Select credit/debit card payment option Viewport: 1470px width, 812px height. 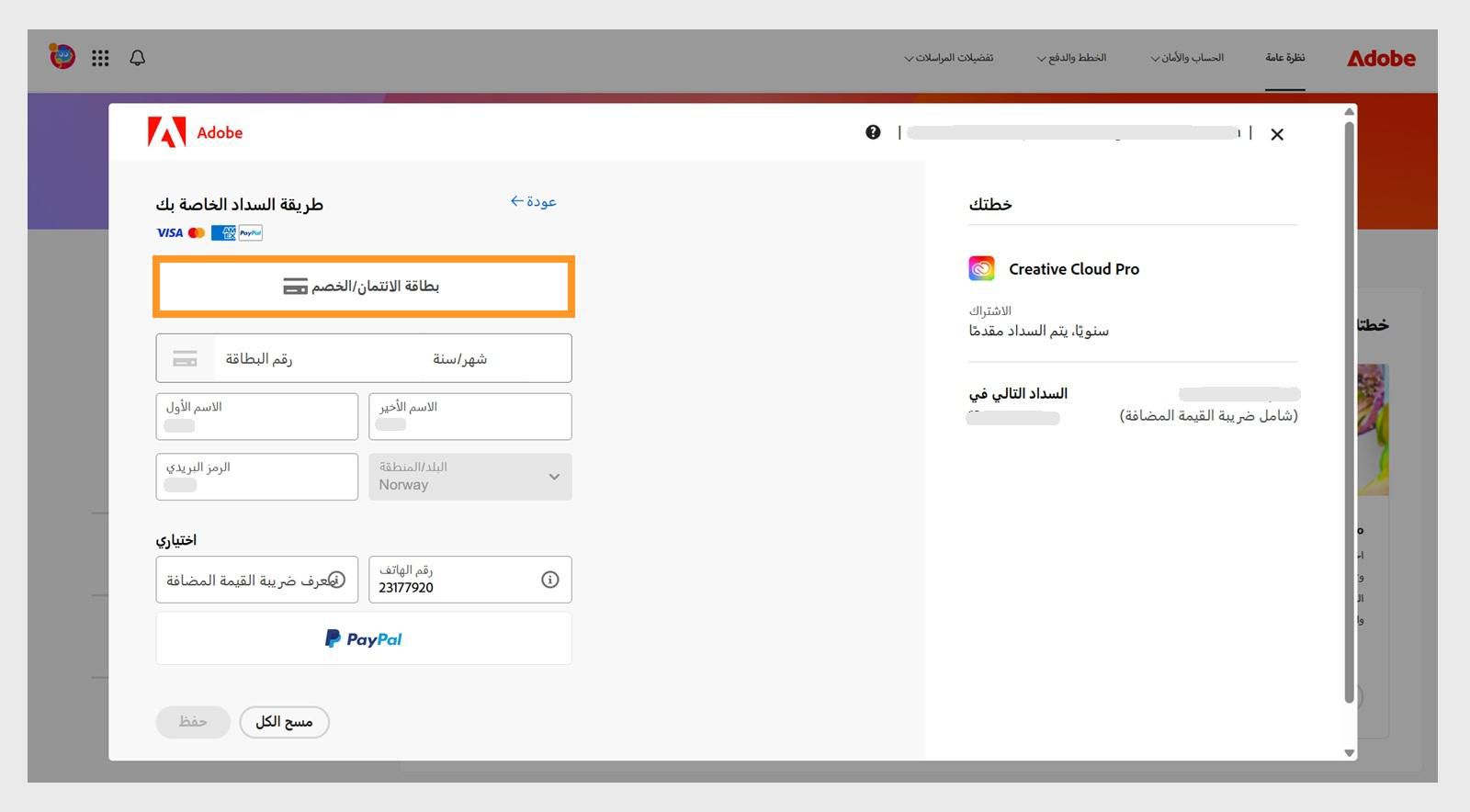[364, 287]
